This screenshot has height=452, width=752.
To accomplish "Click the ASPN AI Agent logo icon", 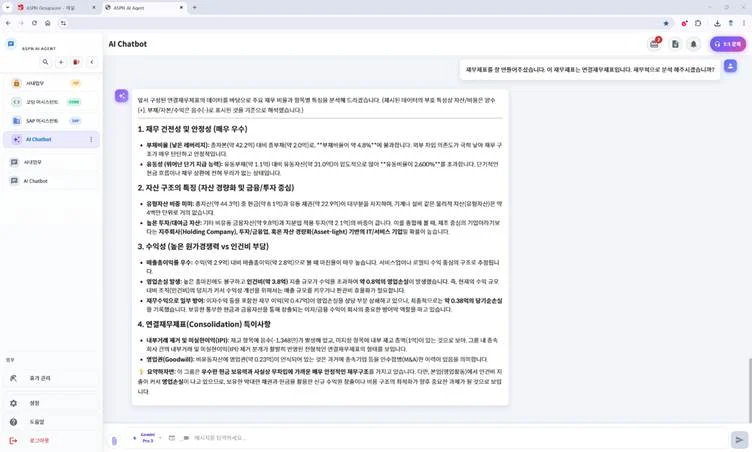I will [x=11, y=44].
